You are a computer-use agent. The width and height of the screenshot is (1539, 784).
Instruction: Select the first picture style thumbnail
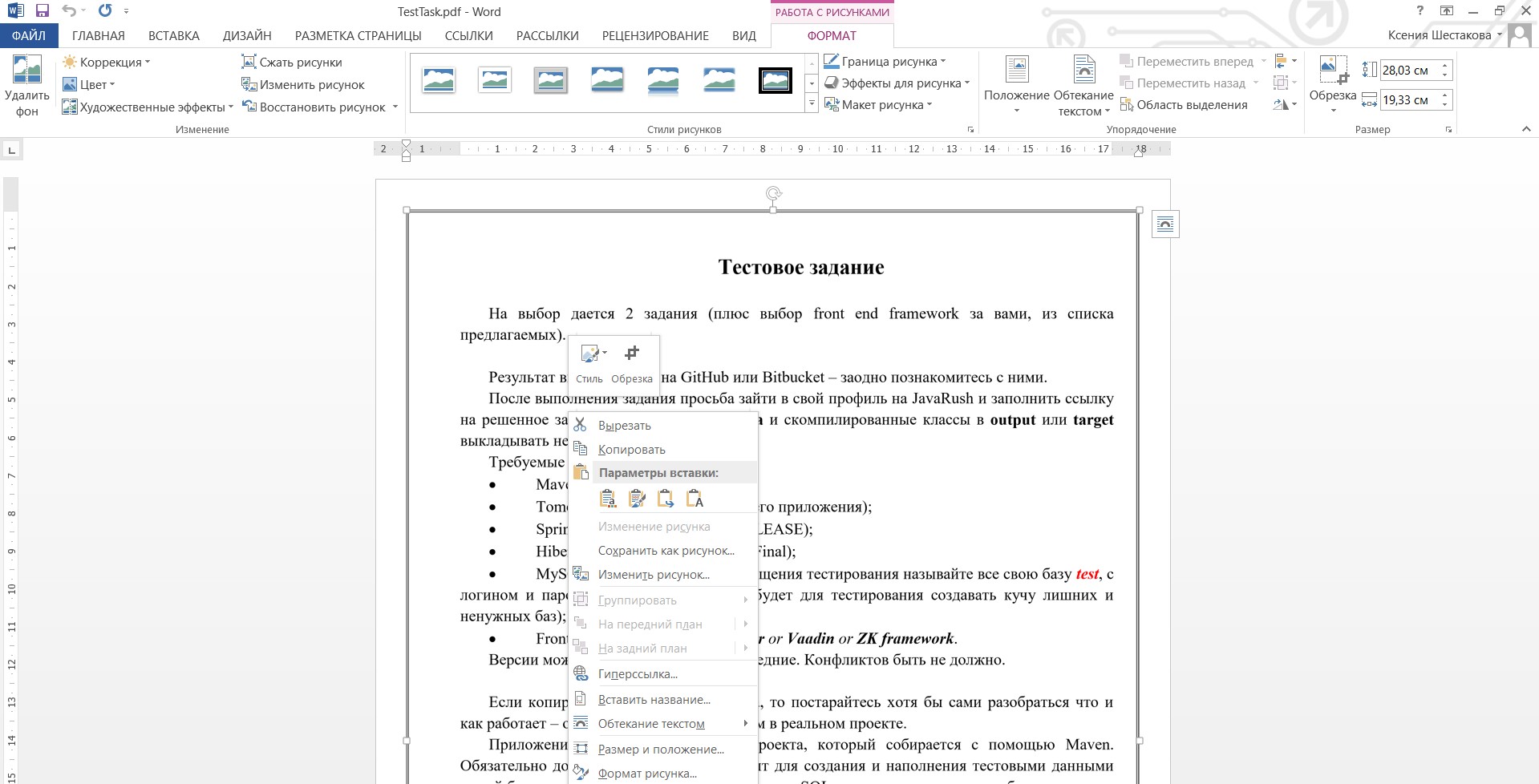coord(439,80)
